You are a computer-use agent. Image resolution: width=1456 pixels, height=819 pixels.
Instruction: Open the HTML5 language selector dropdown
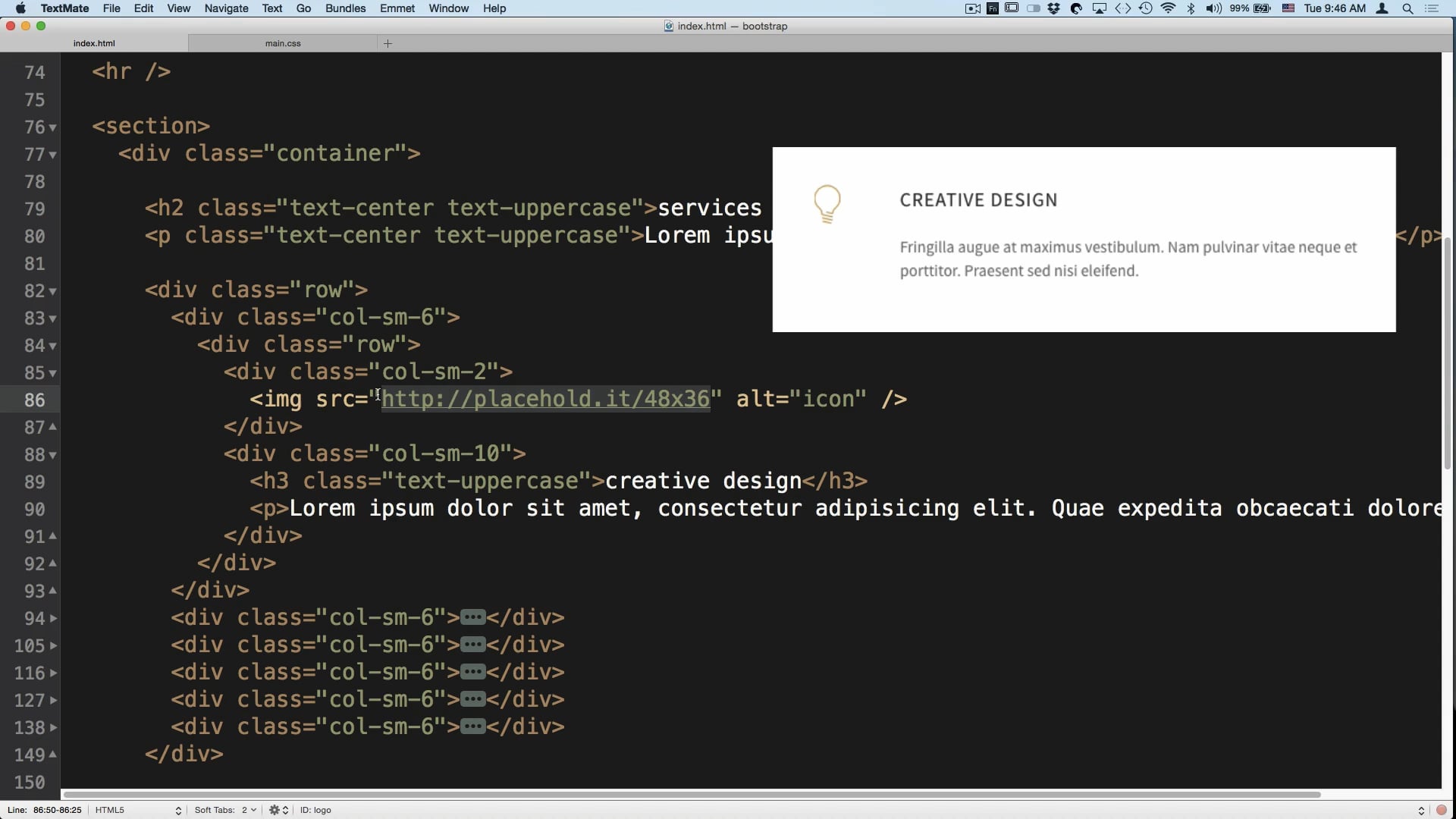(x=138, y=810)
